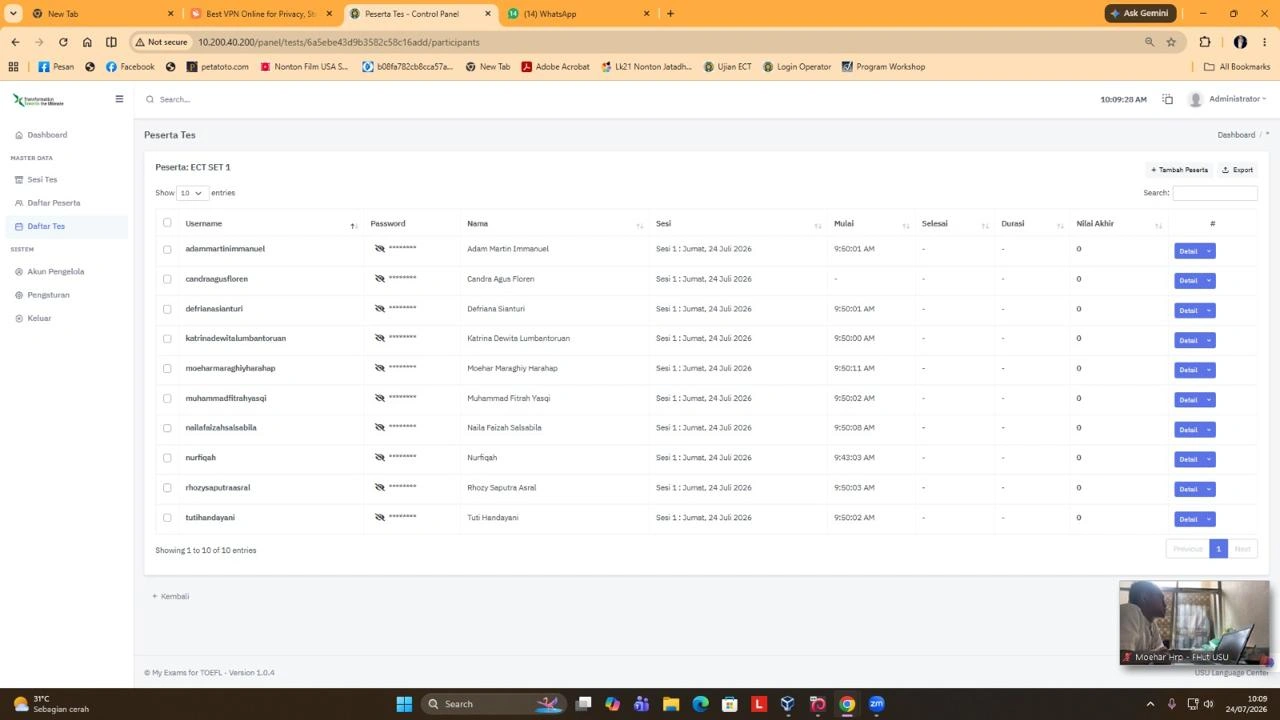Open the Chrome extensions puzzle icon
1280x720 pixels.
(x=1204, y=42)
